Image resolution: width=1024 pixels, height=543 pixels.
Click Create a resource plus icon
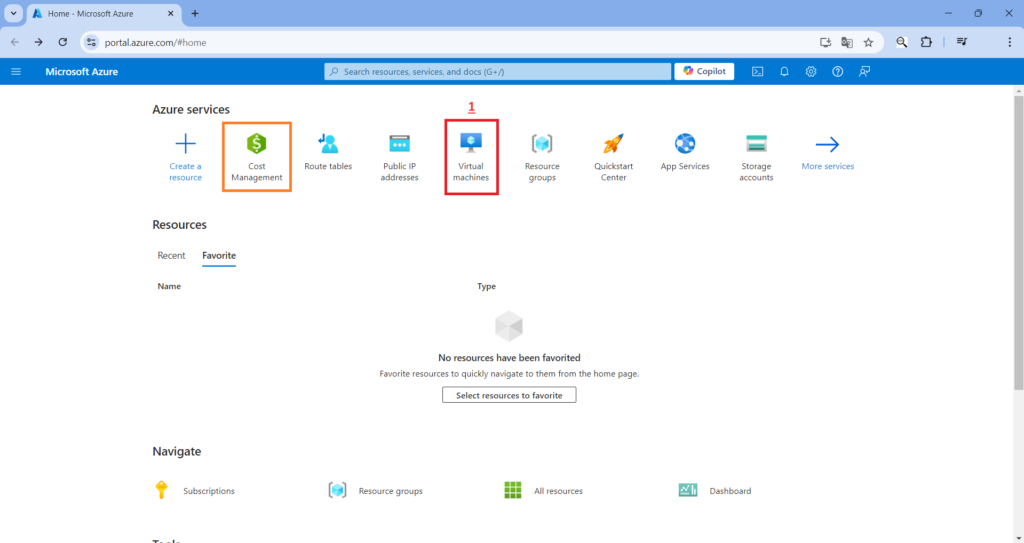click(x=185, y=145)
